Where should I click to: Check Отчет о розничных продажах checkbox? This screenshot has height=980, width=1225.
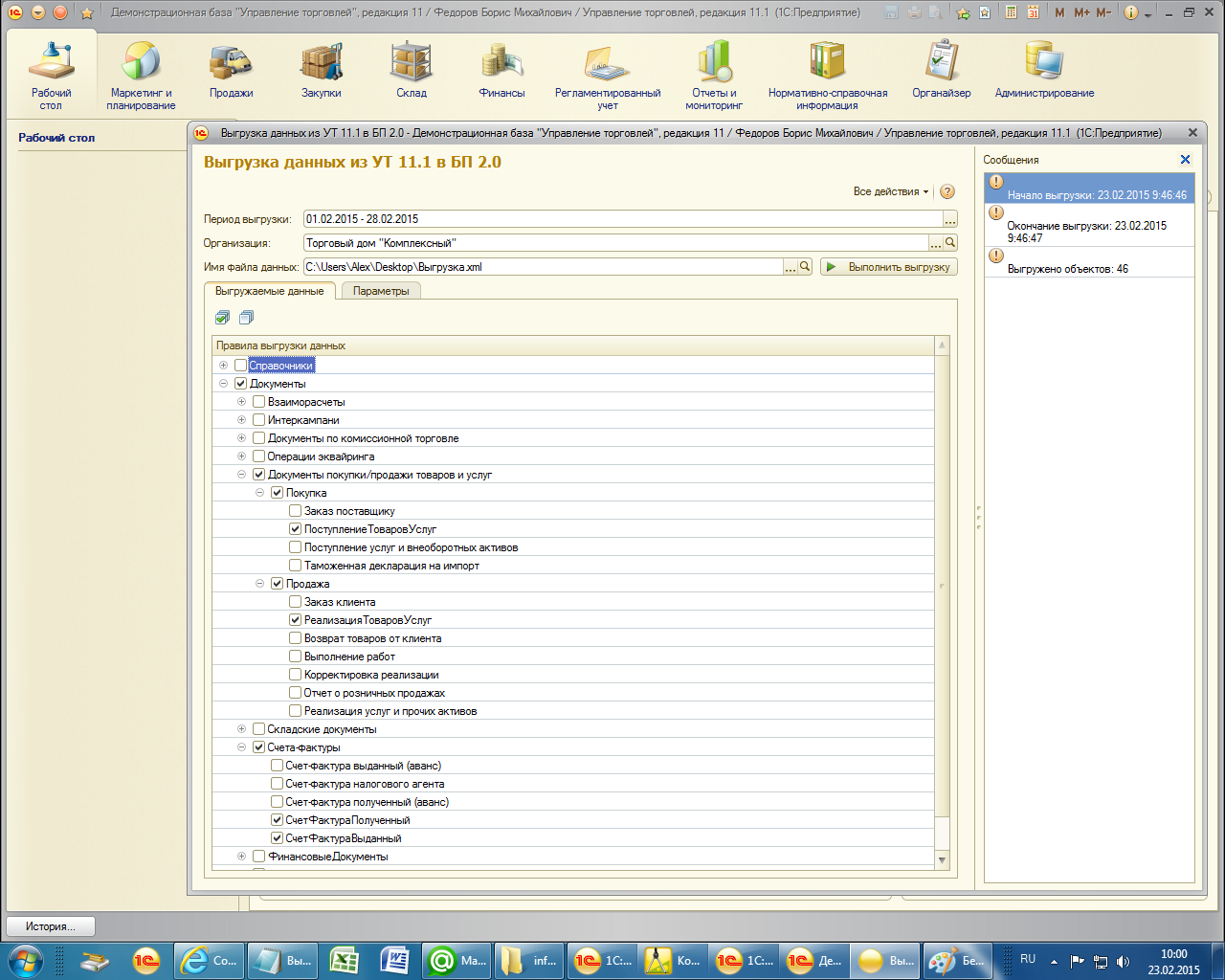pyautogui.click(x=296, y=693)
